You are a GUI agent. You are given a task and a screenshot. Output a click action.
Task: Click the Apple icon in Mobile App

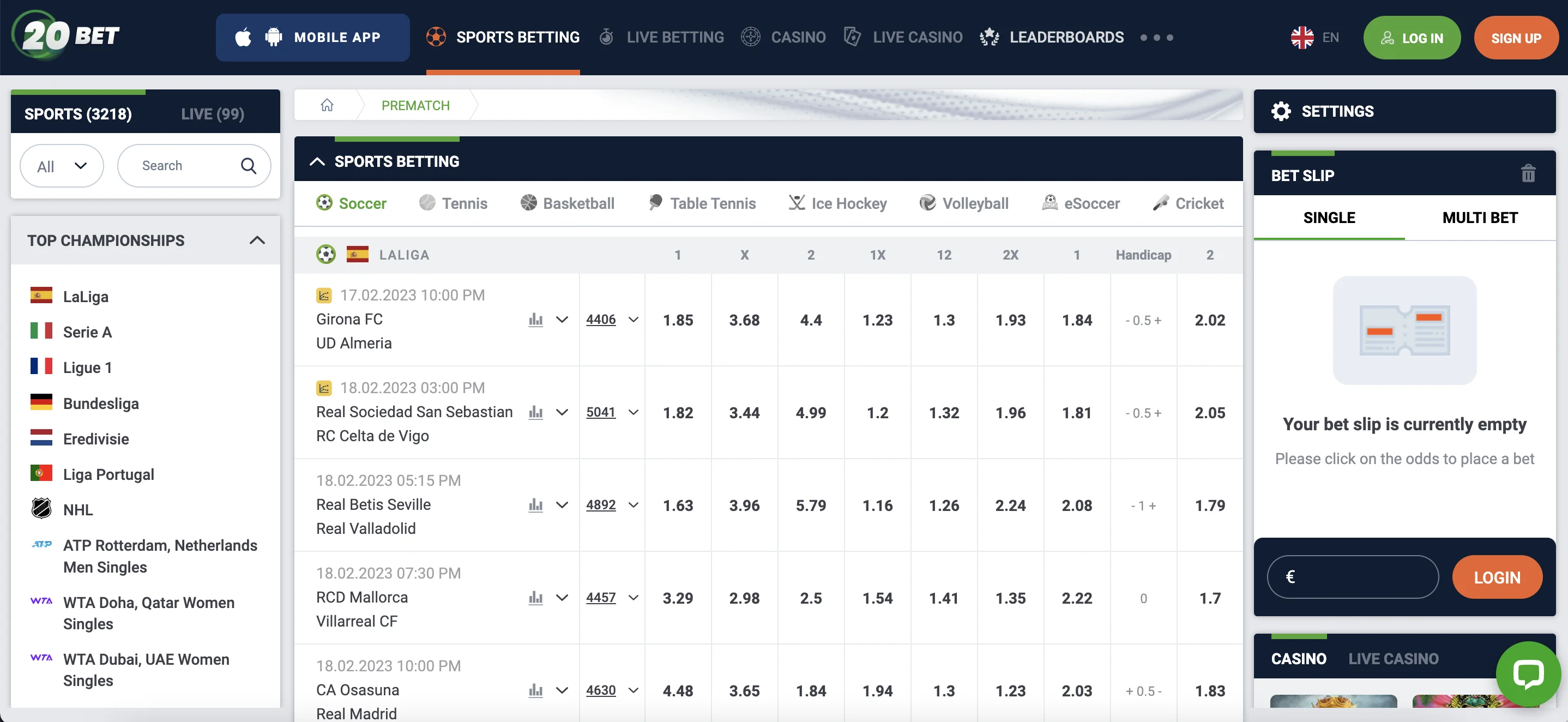coord(243,38)
